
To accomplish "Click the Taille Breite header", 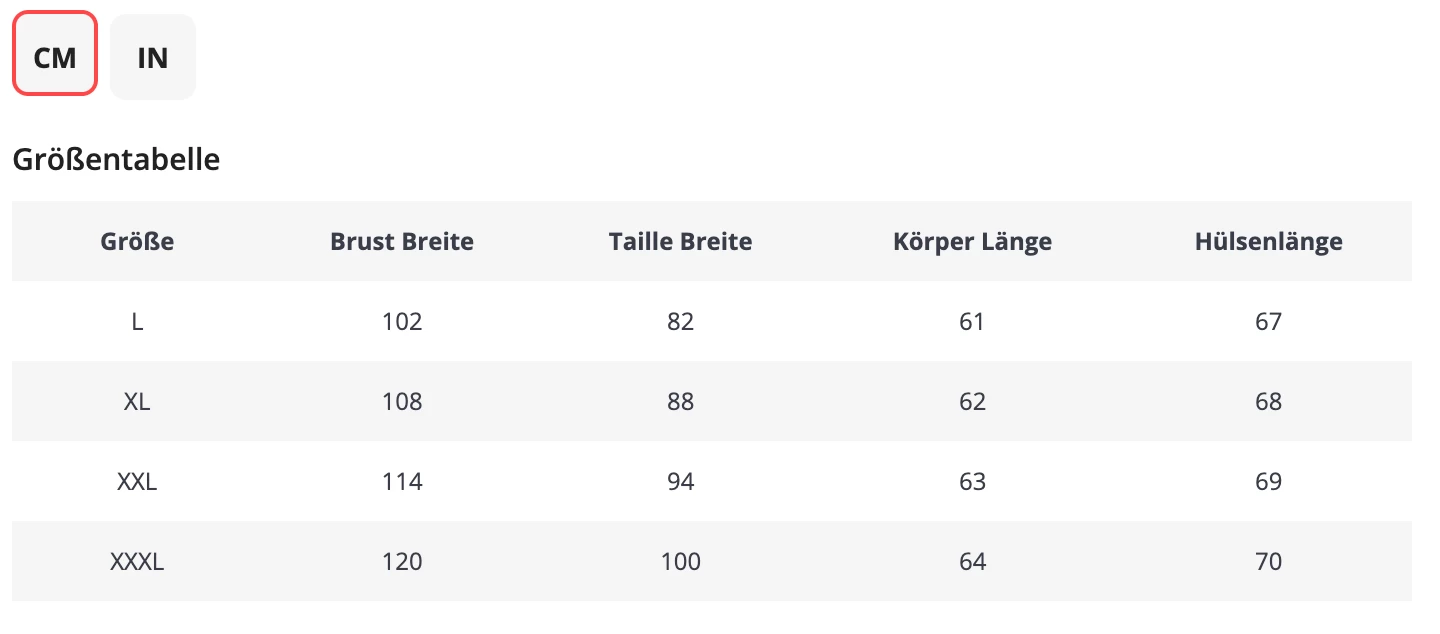I will pyautogui.click(x=681, y=241).
